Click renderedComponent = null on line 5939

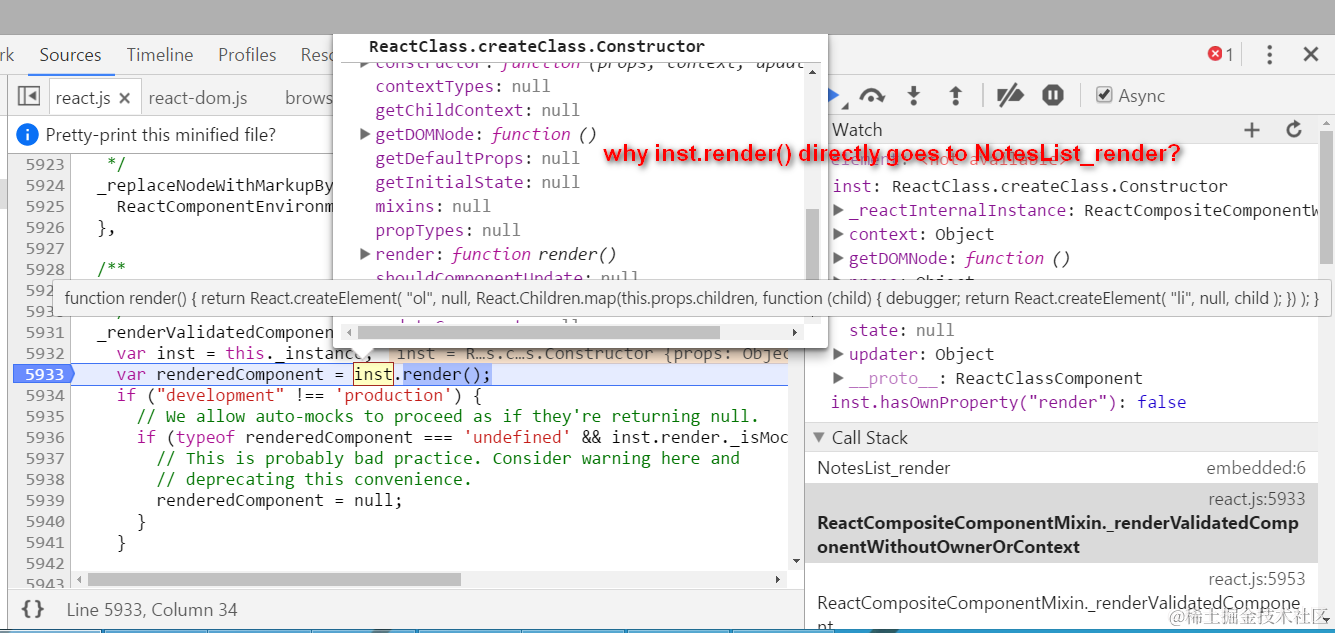click(279, 500)
